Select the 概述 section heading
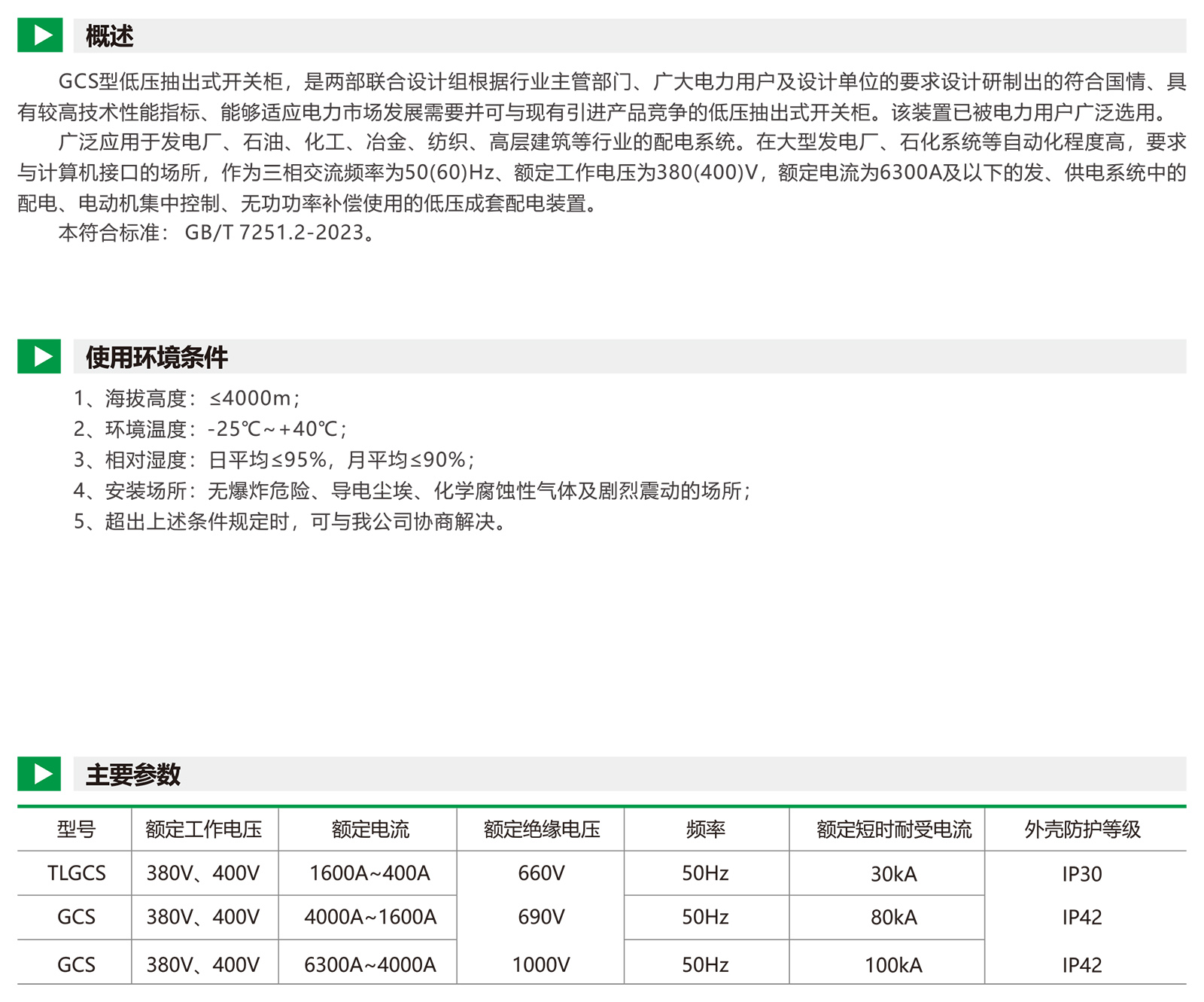 pos(110,36)
